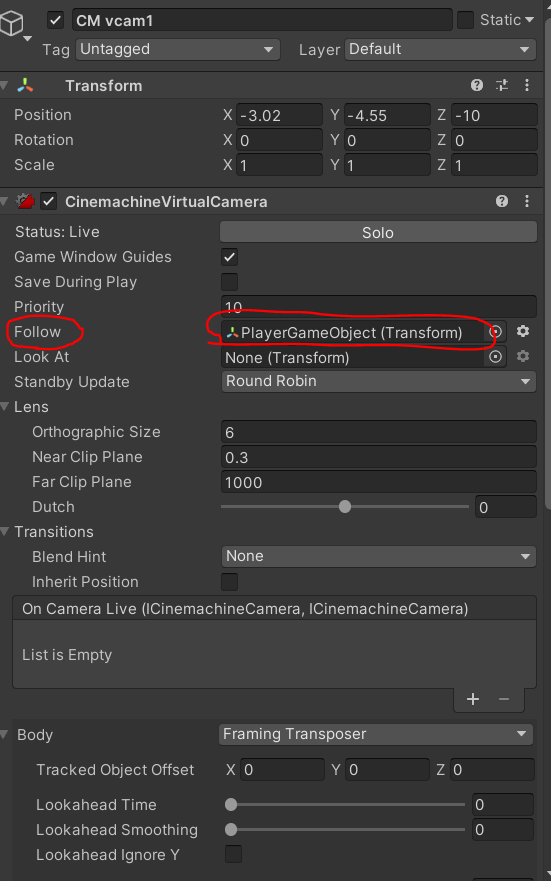
Task: Edit Position X value -3.02
Action: click(x=279, y=115)
